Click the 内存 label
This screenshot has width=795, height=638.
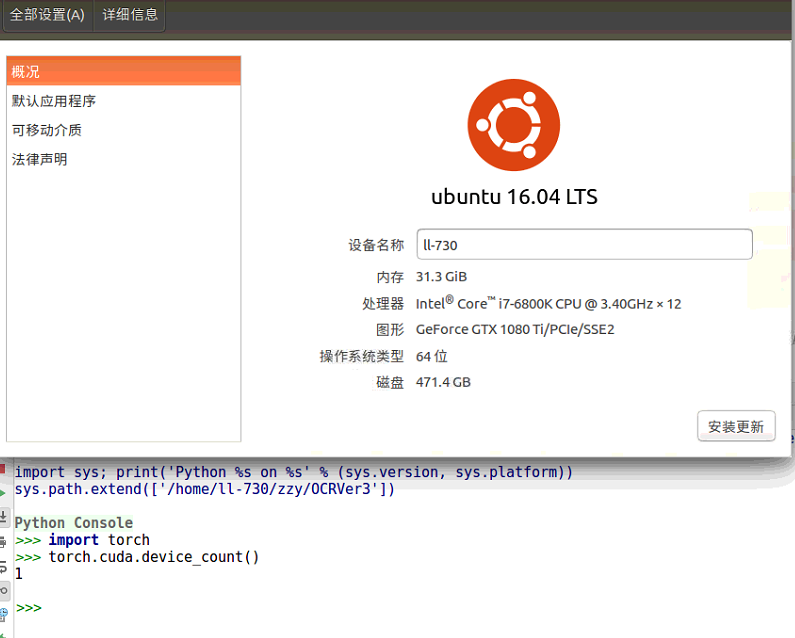pyautogui.click(x=390, y=277)
